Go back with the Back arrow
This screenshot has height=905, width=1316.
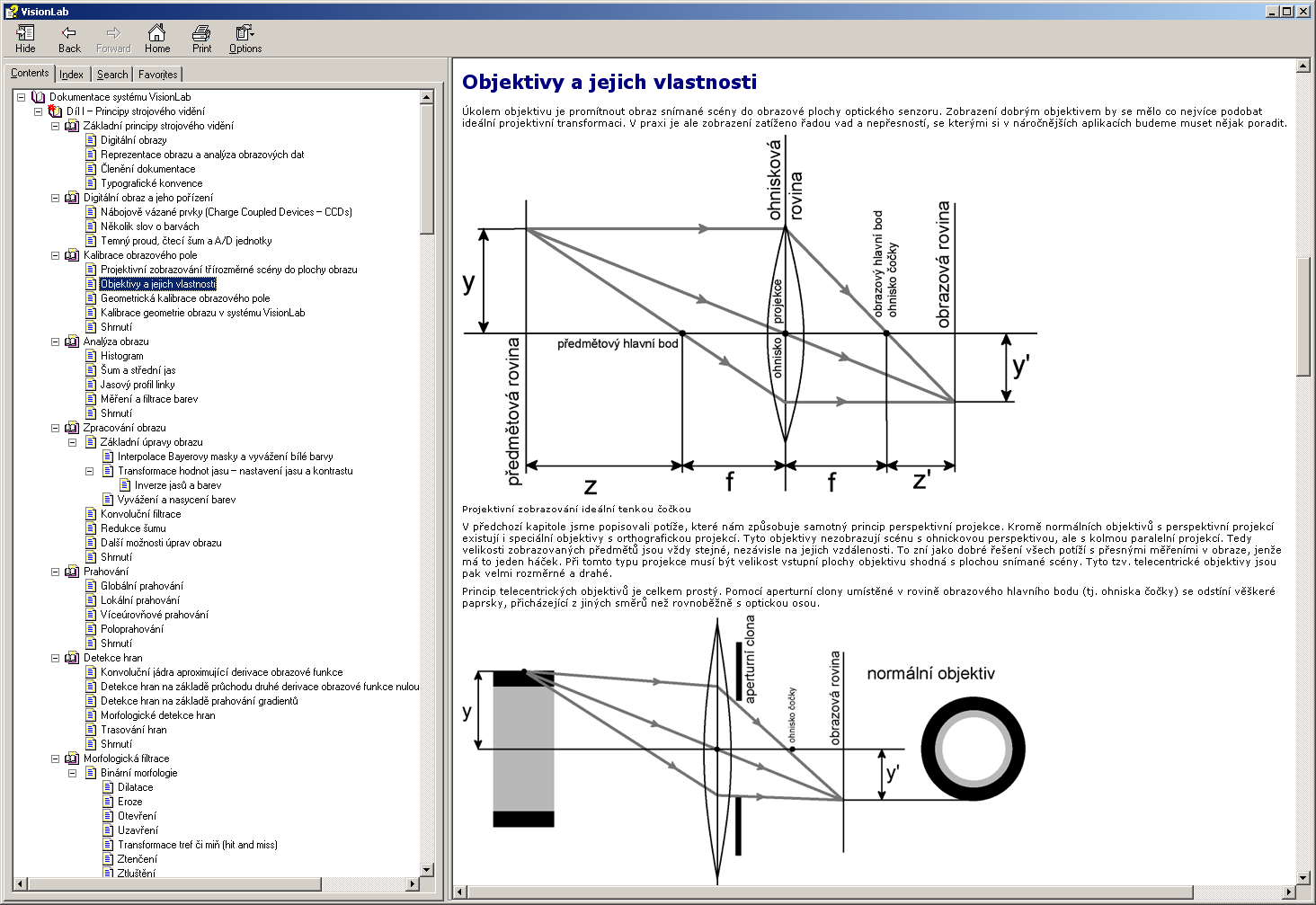click(69, 39)
